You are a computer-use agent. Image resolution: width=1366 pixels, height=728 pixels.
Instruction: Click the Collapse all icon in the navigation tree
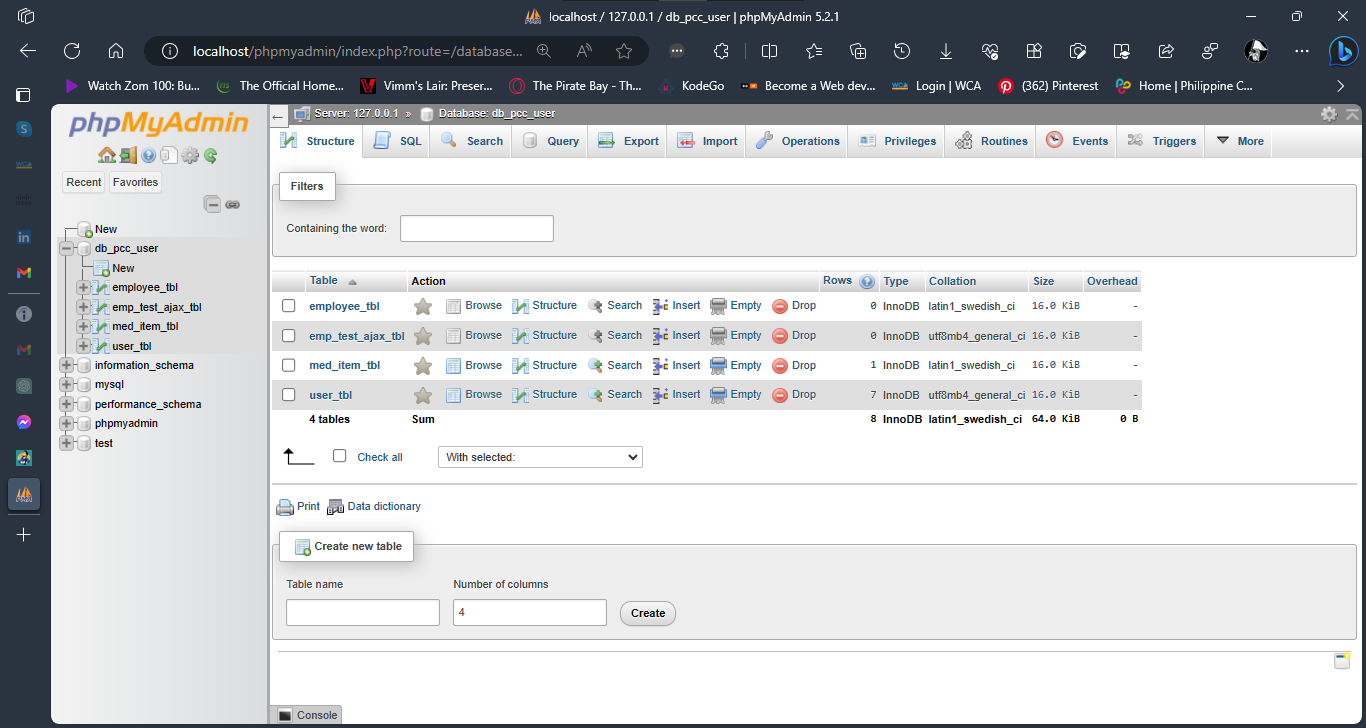(x=213, y=204)
